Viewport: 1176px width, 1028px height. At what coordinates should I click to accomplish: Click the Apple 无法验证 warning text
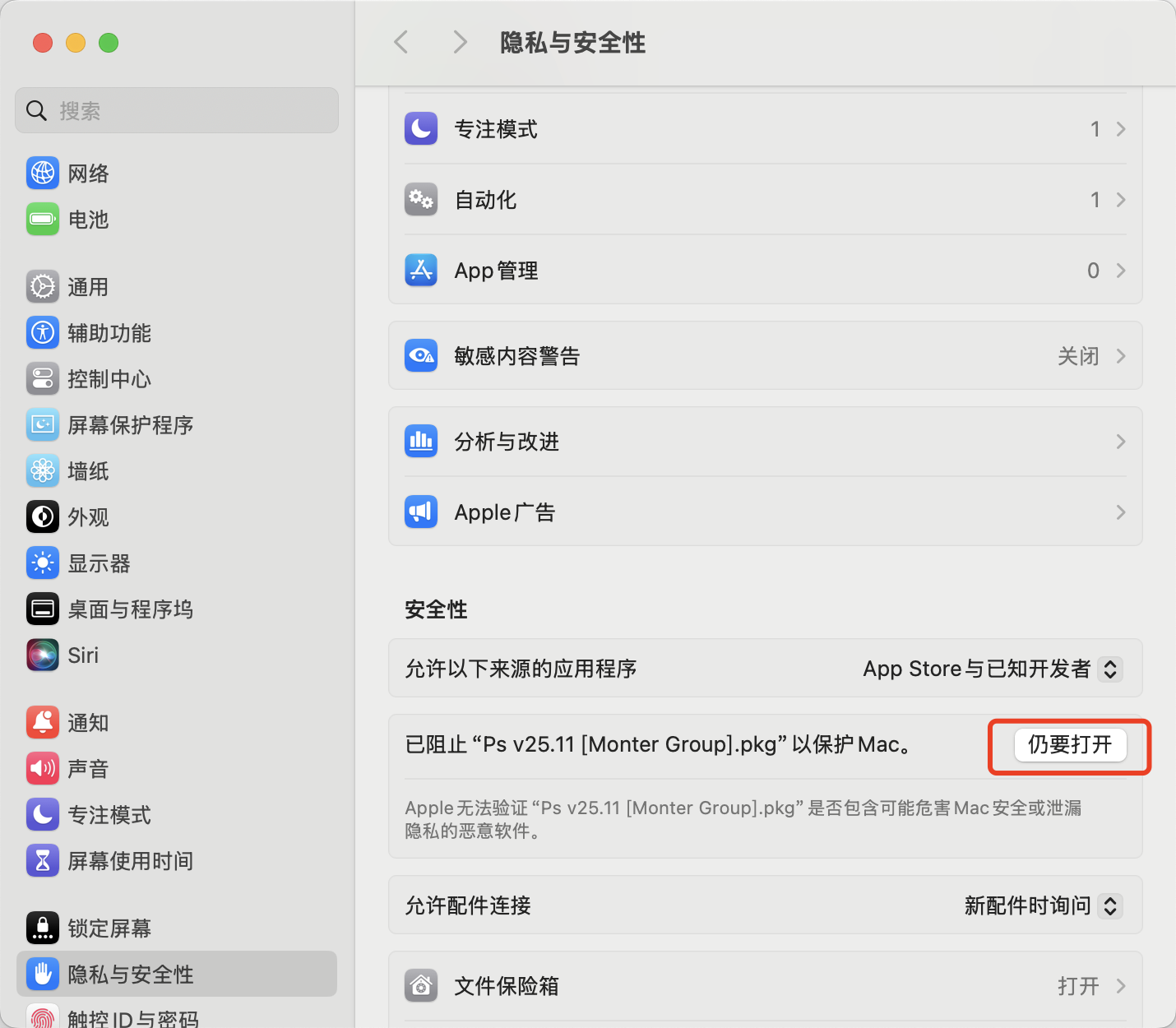[743, 819]
